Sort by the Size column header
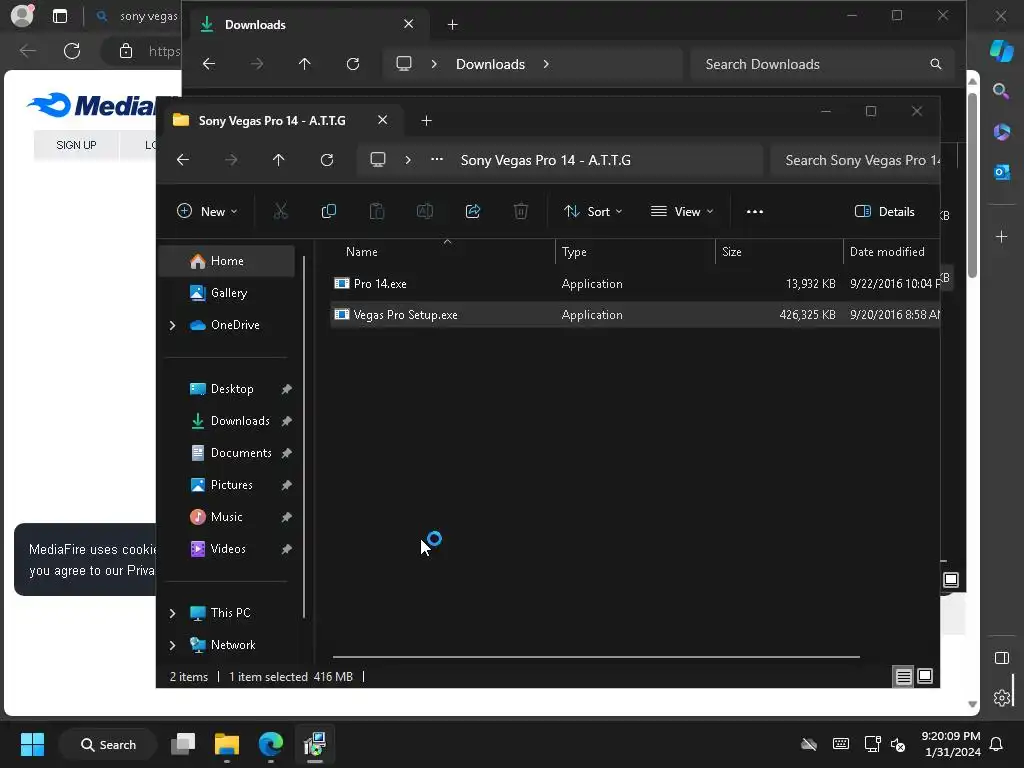Screen dimensions: 1024x768 point(731,252)
